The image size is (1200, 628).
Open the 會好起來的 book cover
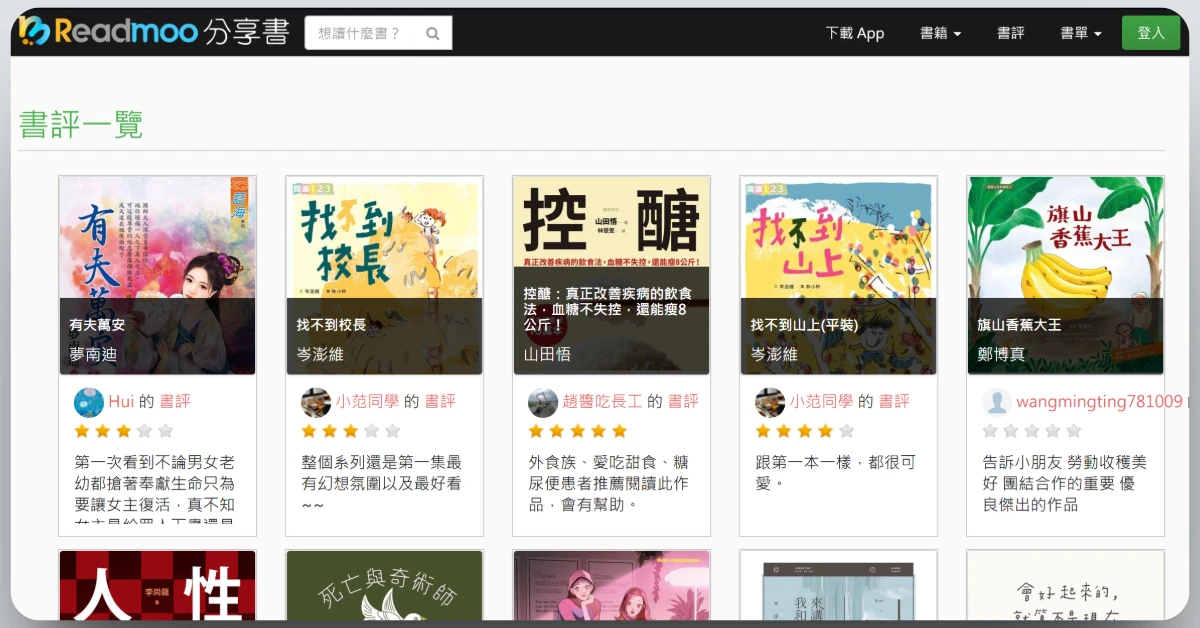coord(1065,585)
